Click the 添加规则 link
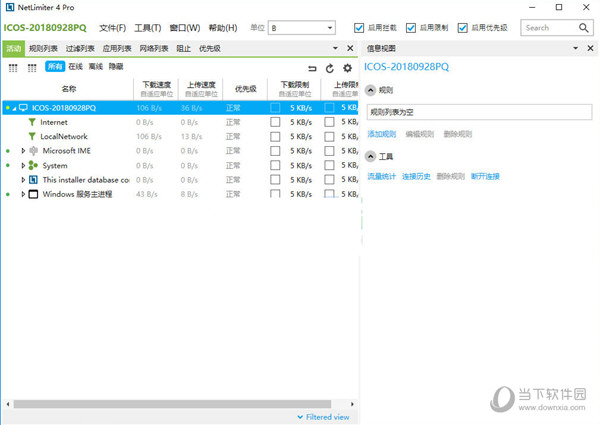Screen dimensions: 600x425 [382, 134]
